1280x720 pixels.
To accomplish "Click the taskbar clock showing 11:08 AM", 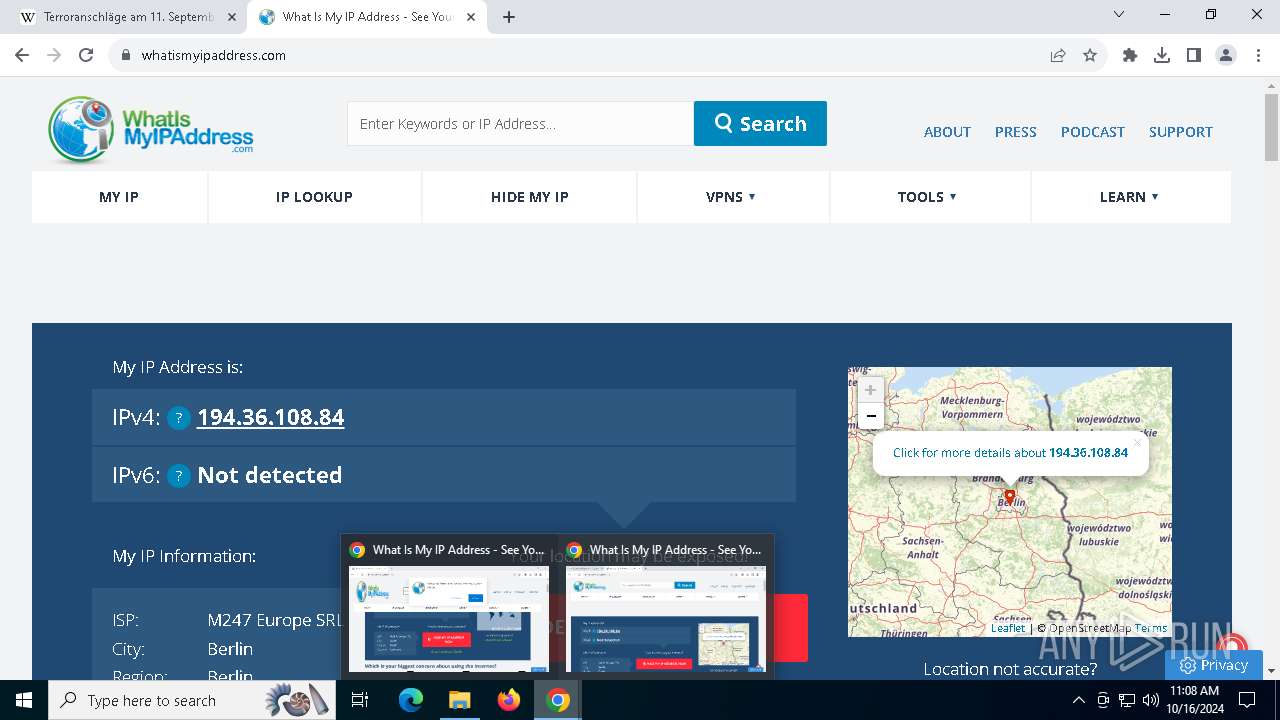I will [1195, 700].
